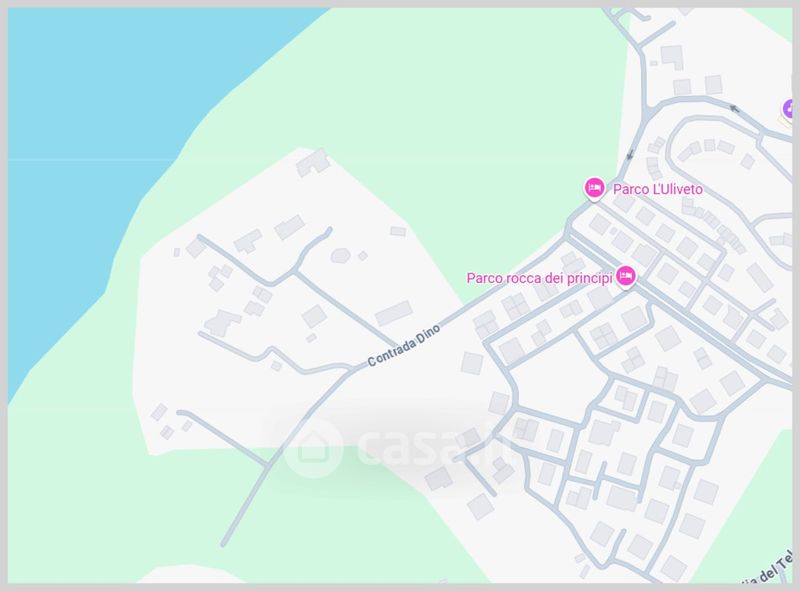Click the southern end of the Contrada Dino road

pos(224,544)
